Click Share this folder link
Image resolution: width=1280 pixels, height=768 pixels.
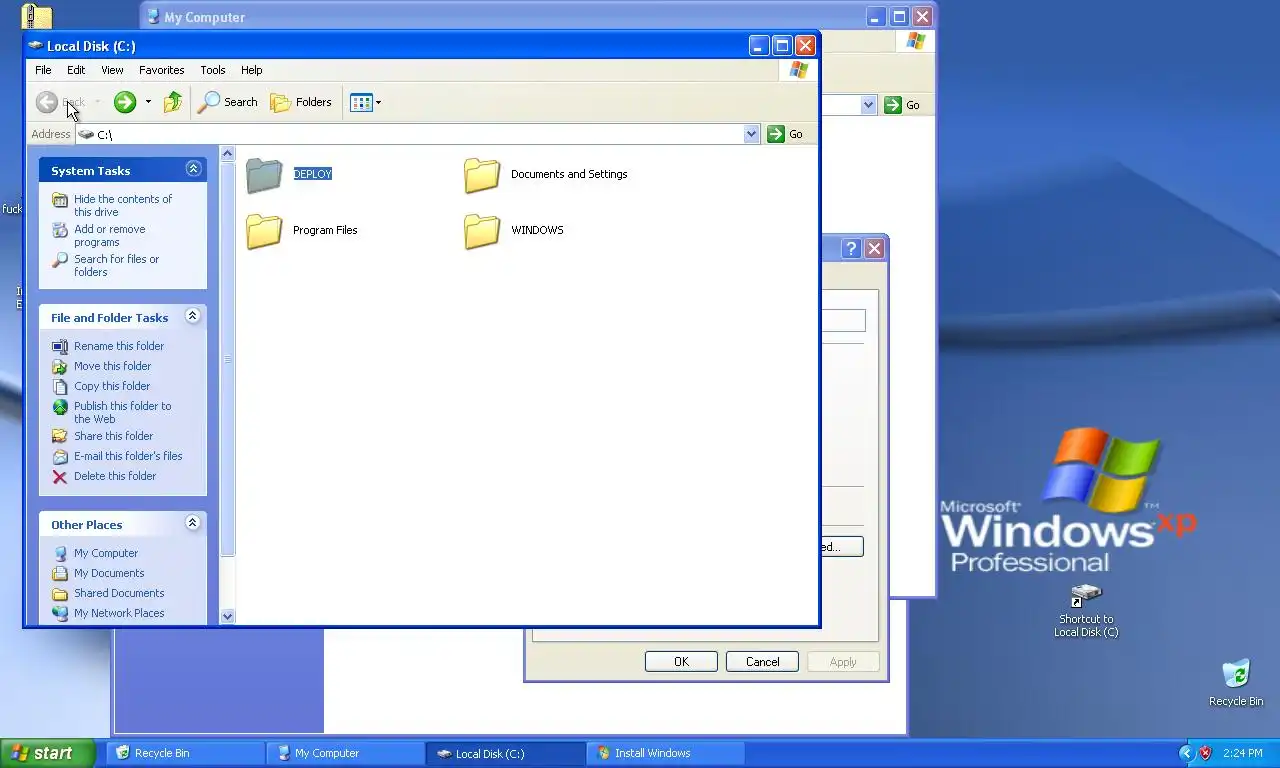pyautogui.click(x=114, y=436)
